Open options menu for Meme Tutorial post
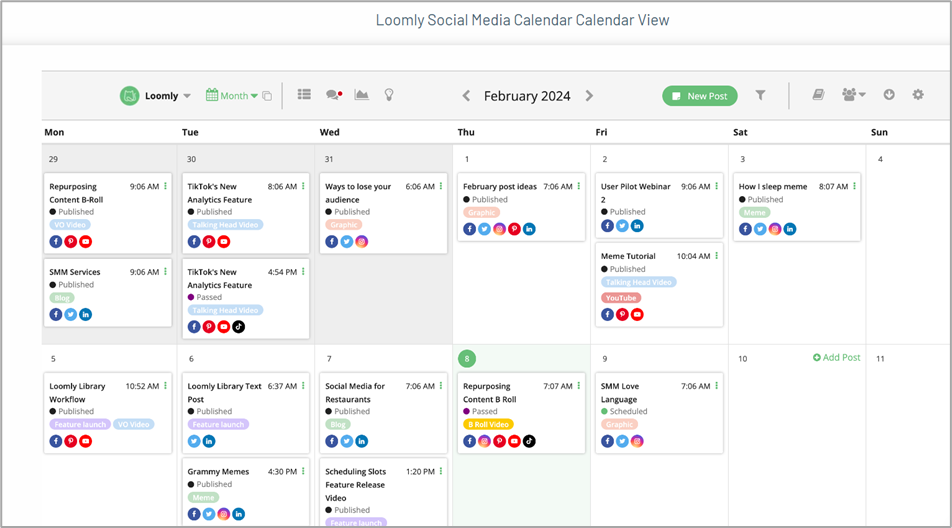Screen dimensions: 952x528 pyautogui.click(x=716, y=256)
